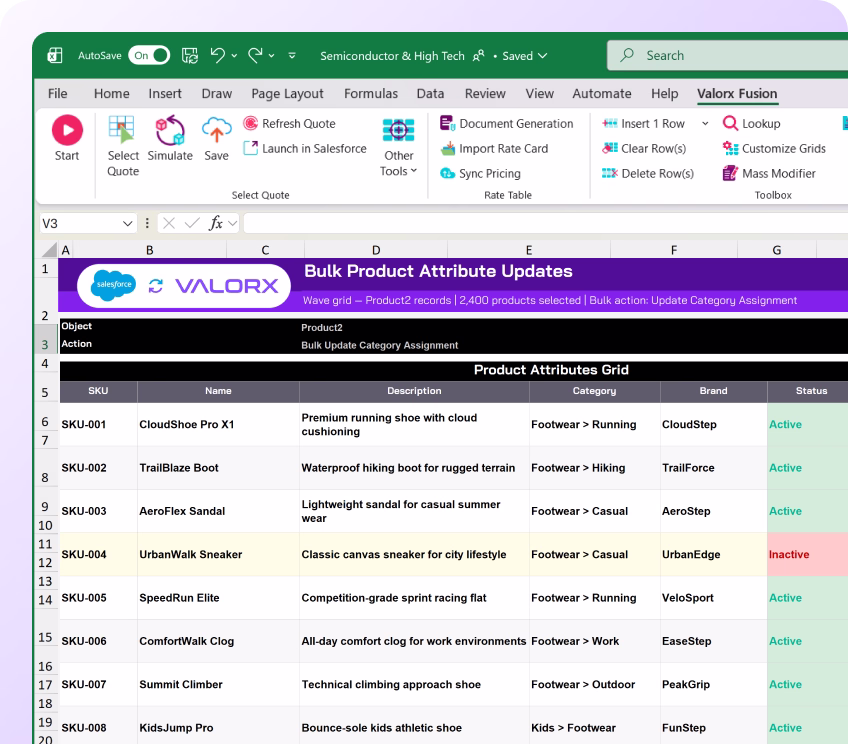Image resolution: width=848 pixels, height=744 pixels.
Task: Switch to the Draw tab
Action: tap(217, 94)
